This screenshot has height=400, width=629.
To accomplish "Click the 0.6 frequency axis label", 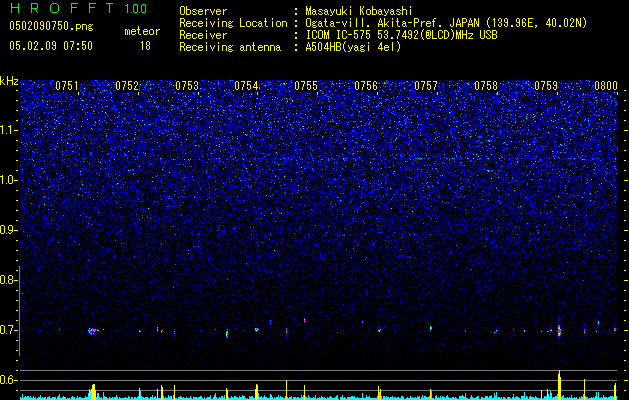I will pos(9,380).
